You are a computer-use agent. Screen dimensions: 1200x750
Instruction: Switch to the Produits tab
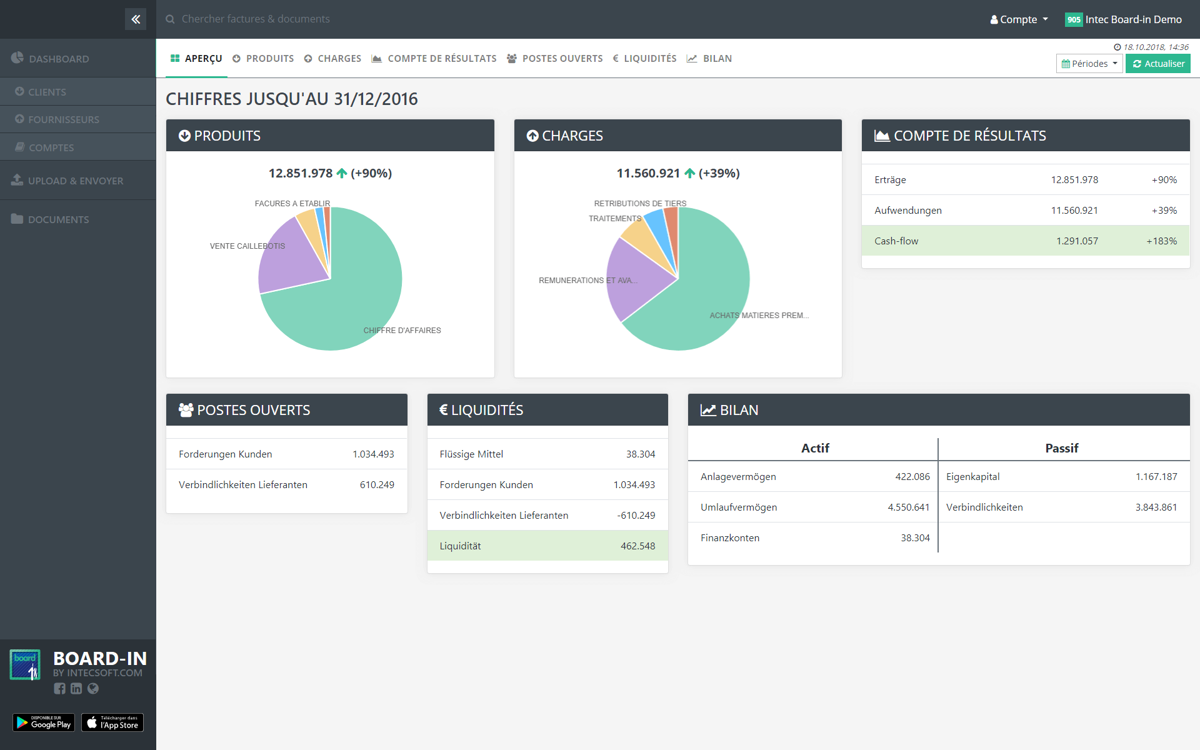tap(263, 59)
